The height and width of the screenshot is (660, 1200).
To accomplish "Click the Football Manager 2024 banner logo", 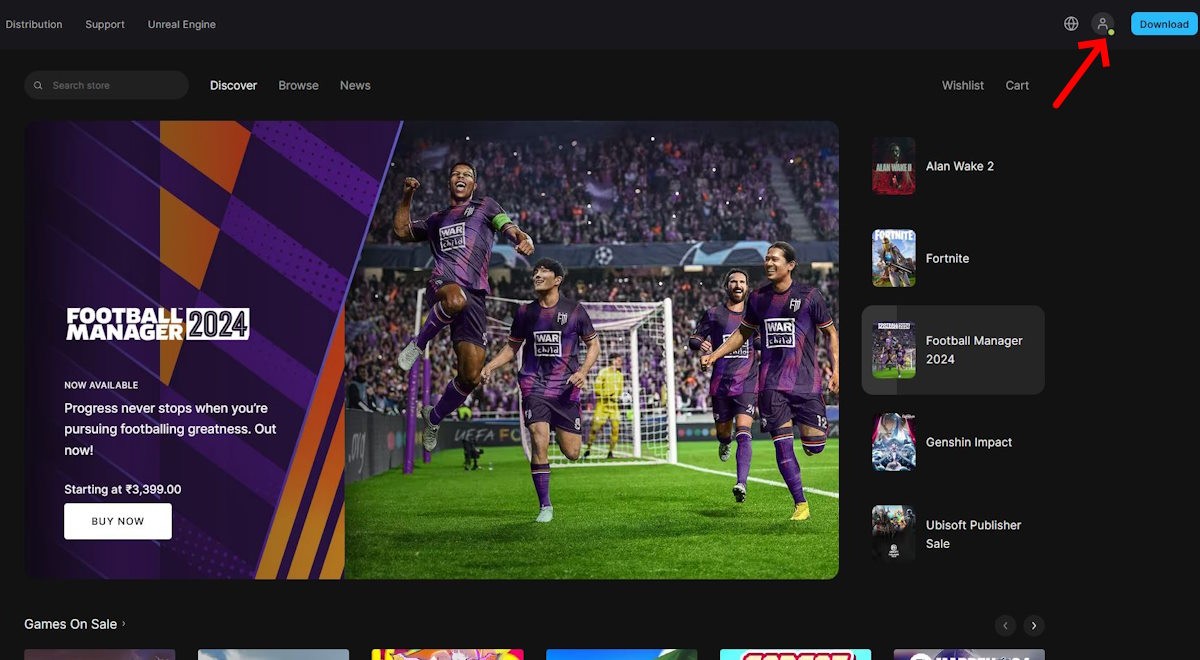I will (x=158, y=324).
